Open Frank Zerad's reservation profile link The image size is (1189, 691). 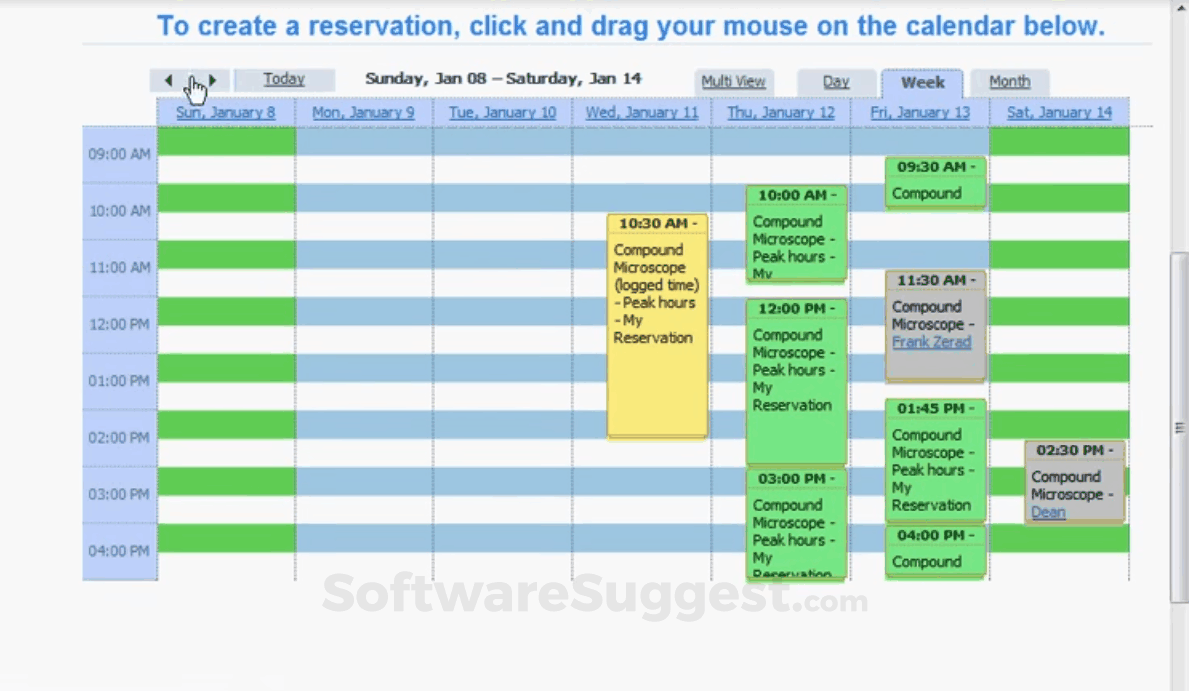tap(931, 341)
